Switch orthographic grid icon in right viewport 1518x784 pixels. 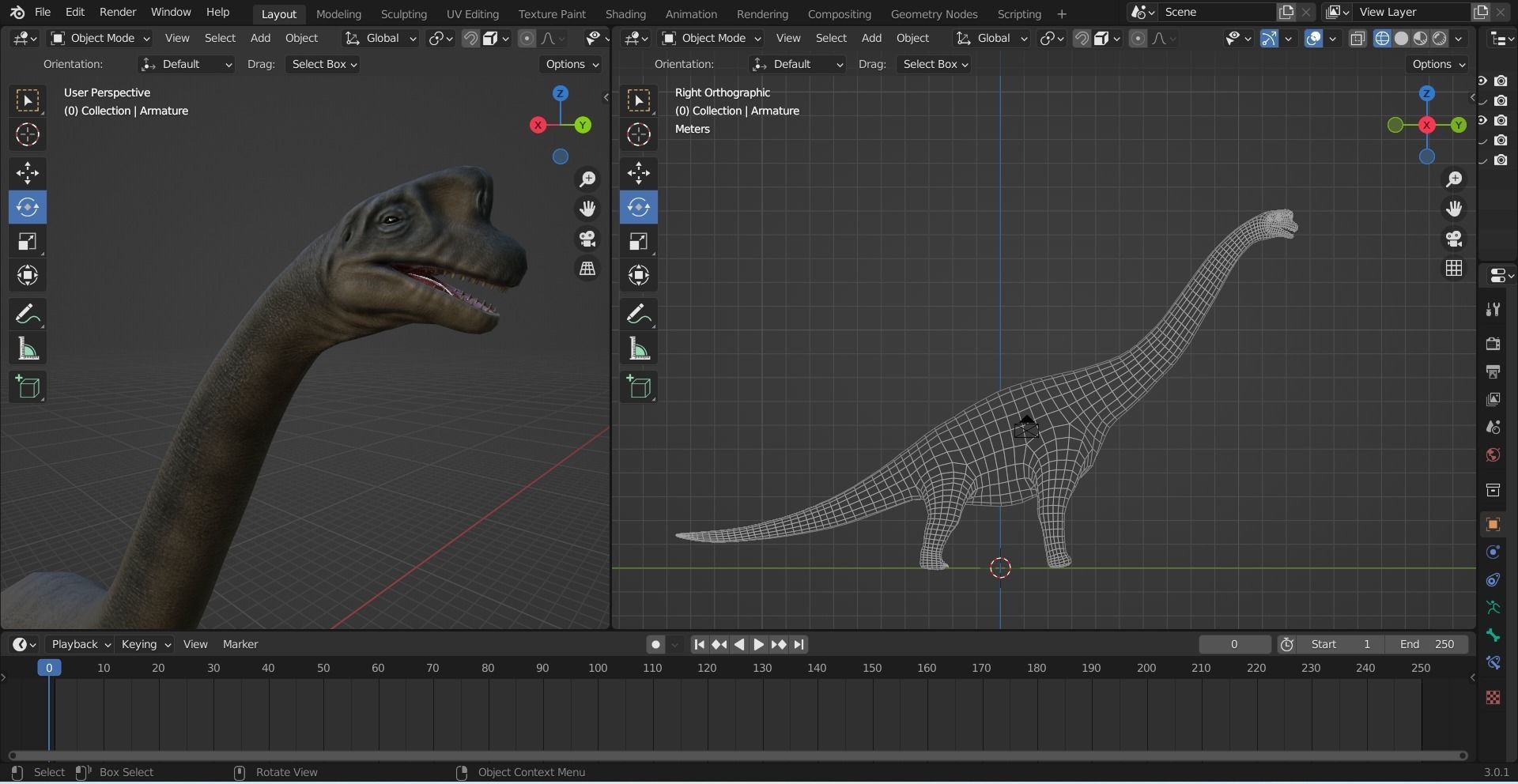click(1454, 269)
